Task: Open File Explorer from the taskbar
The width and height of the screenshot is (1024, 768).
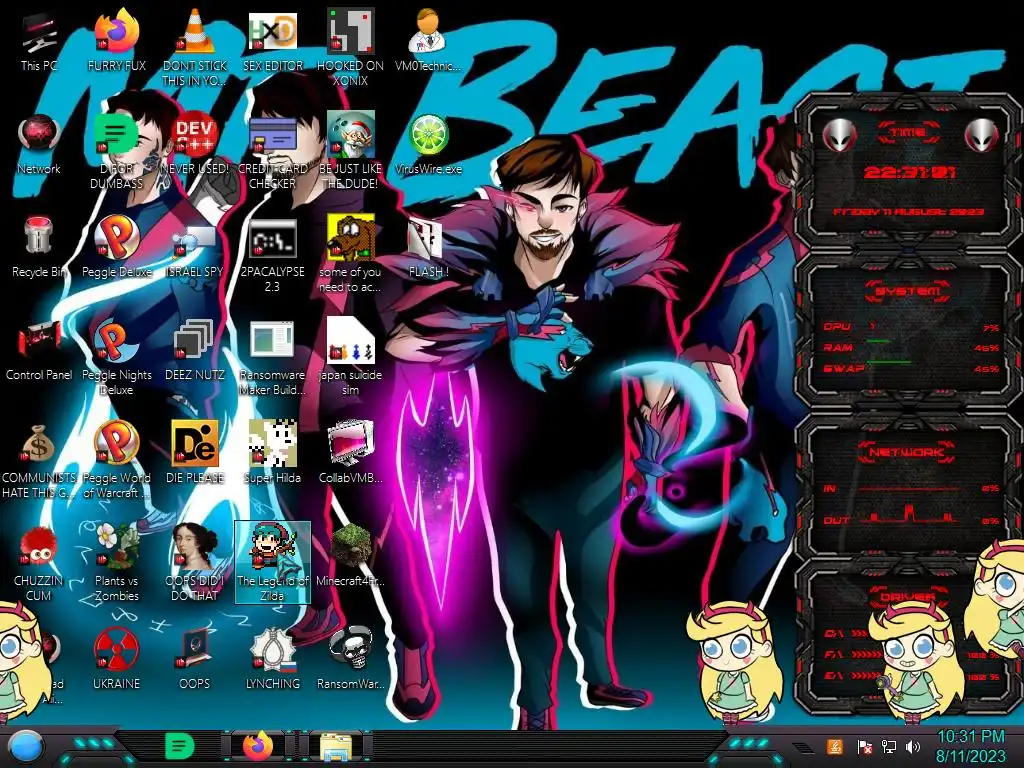Action: point(336,747)
